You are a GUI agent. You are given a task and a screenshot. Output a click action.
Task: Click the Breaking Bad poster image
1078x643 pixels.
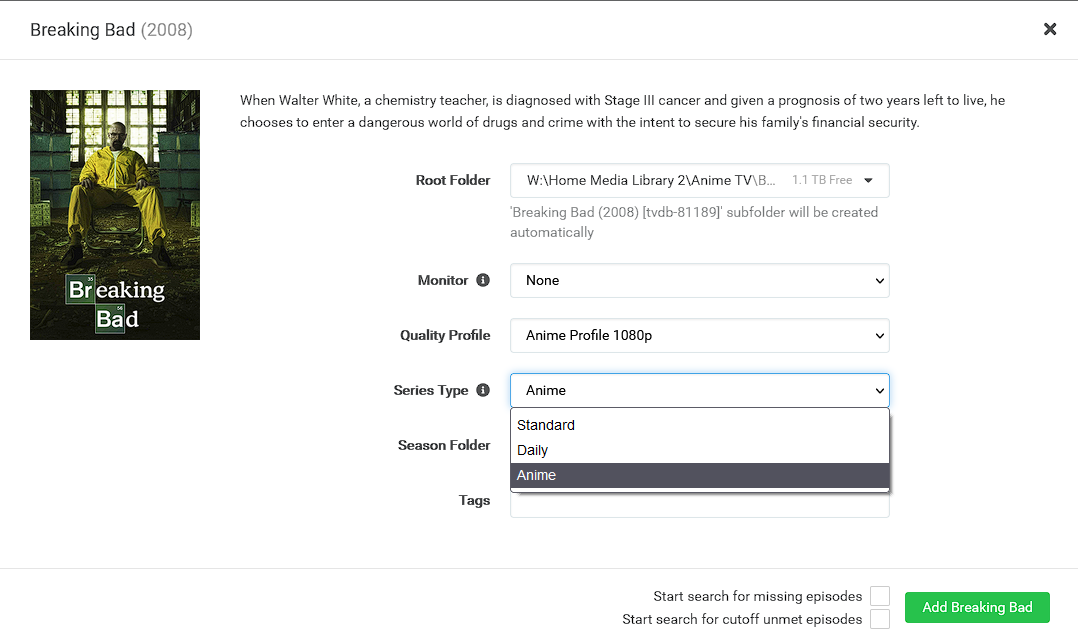[x=115, y=215]
